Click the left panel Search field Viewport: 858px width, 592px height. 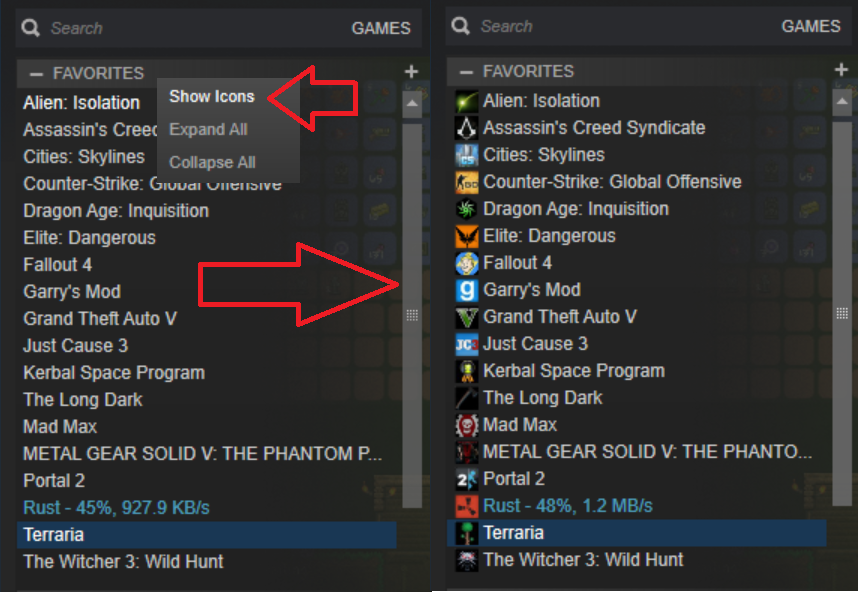coord(180,28)
